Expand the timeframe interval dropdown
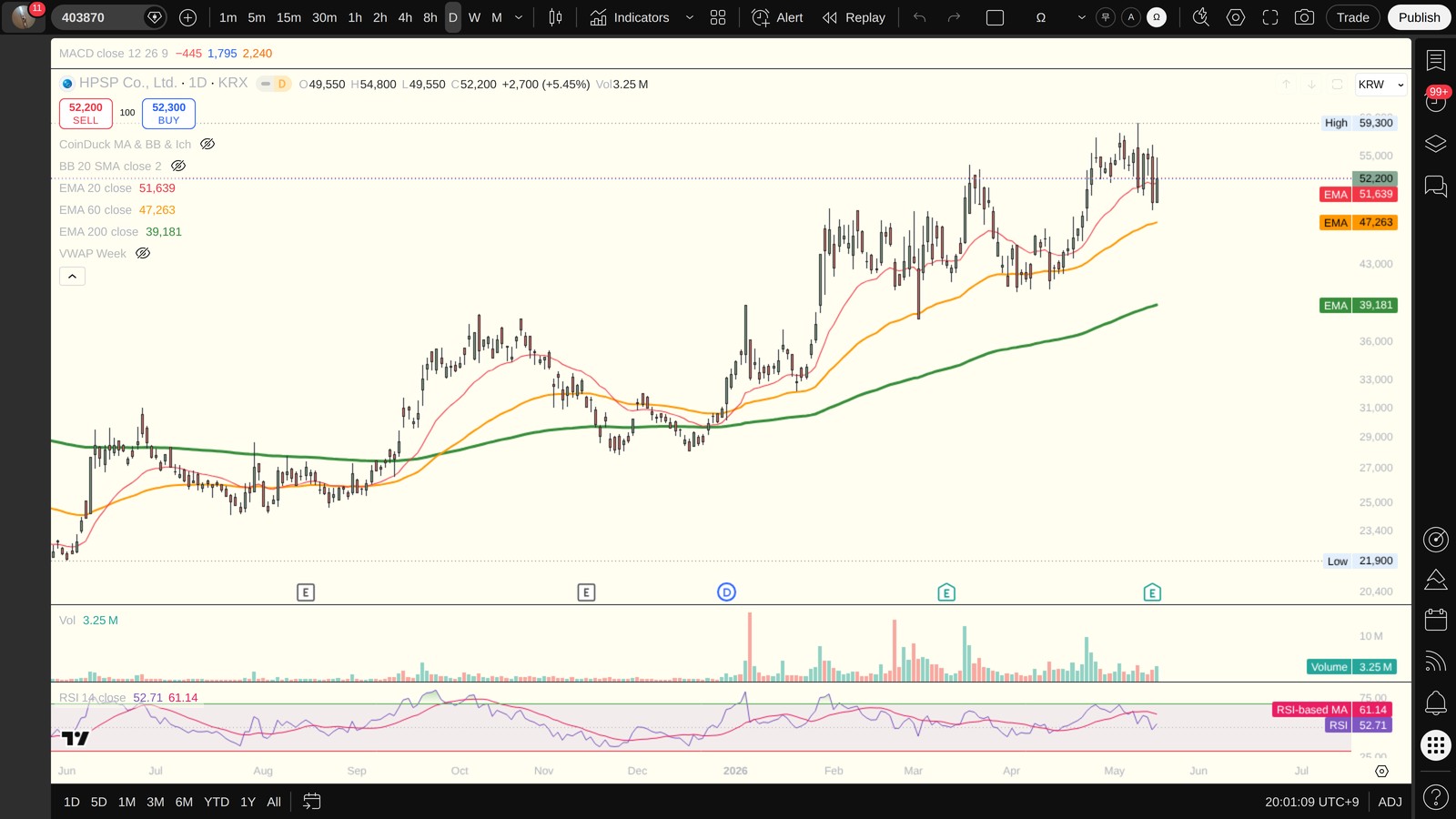The height and width of the screenshot is (819, 1456). click(x=519, y=17)
